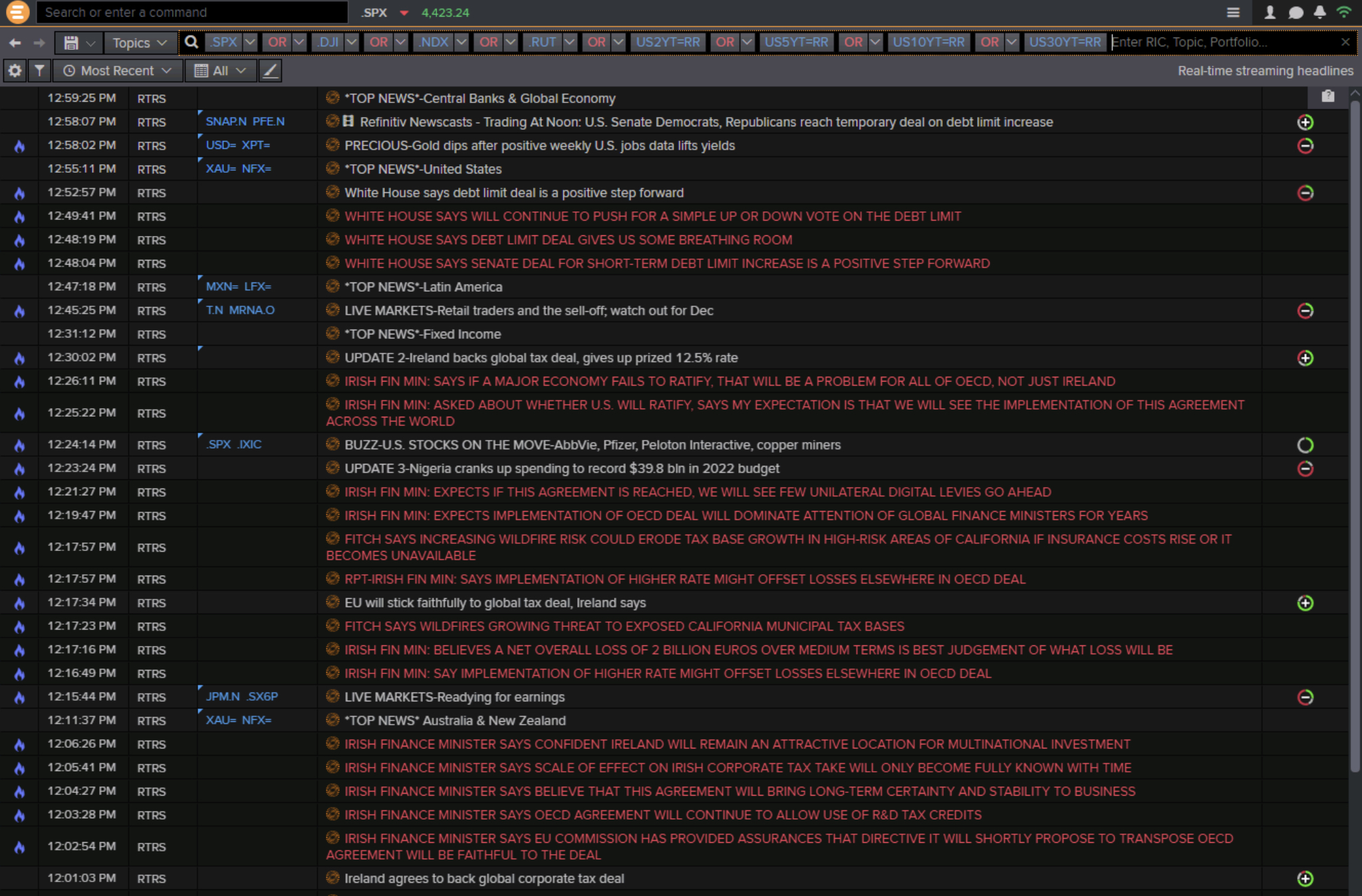Viewport: 1362px width, 896px height.
Task: Open the notifications bell
Action: pyautogui.click(x=1320, y=12)
